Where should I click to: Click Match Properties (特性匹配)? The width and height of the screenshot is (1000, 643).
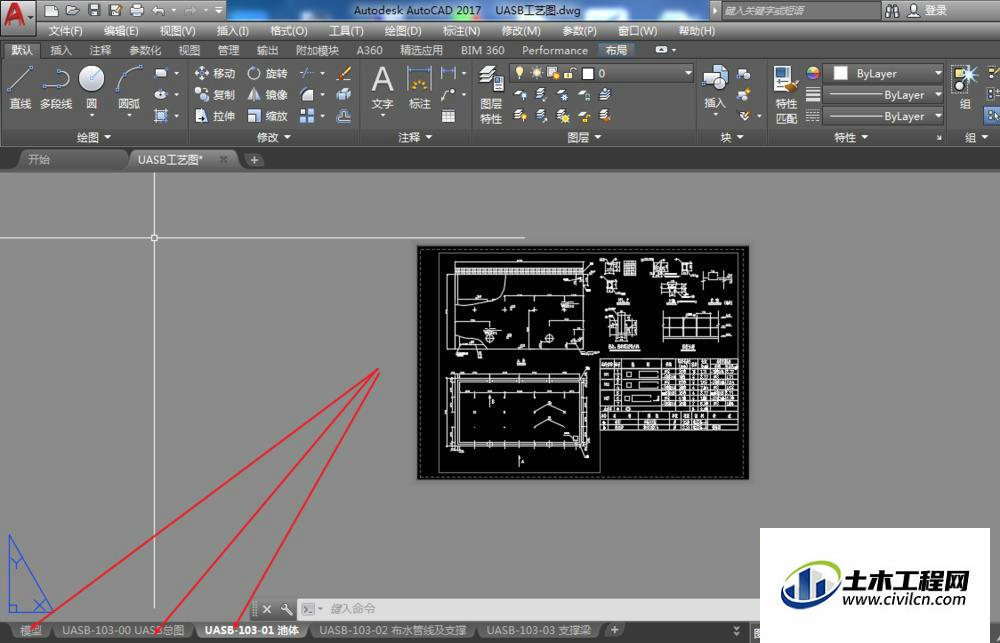[x=786, y=94]
